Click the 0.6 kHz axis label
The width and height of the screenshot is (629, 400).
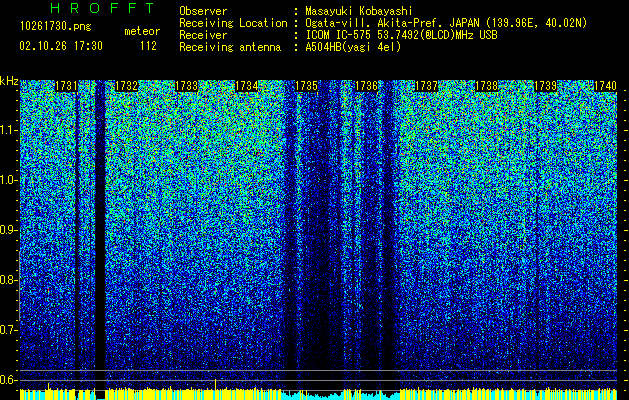pyautogui.click(x=9, y=380)
